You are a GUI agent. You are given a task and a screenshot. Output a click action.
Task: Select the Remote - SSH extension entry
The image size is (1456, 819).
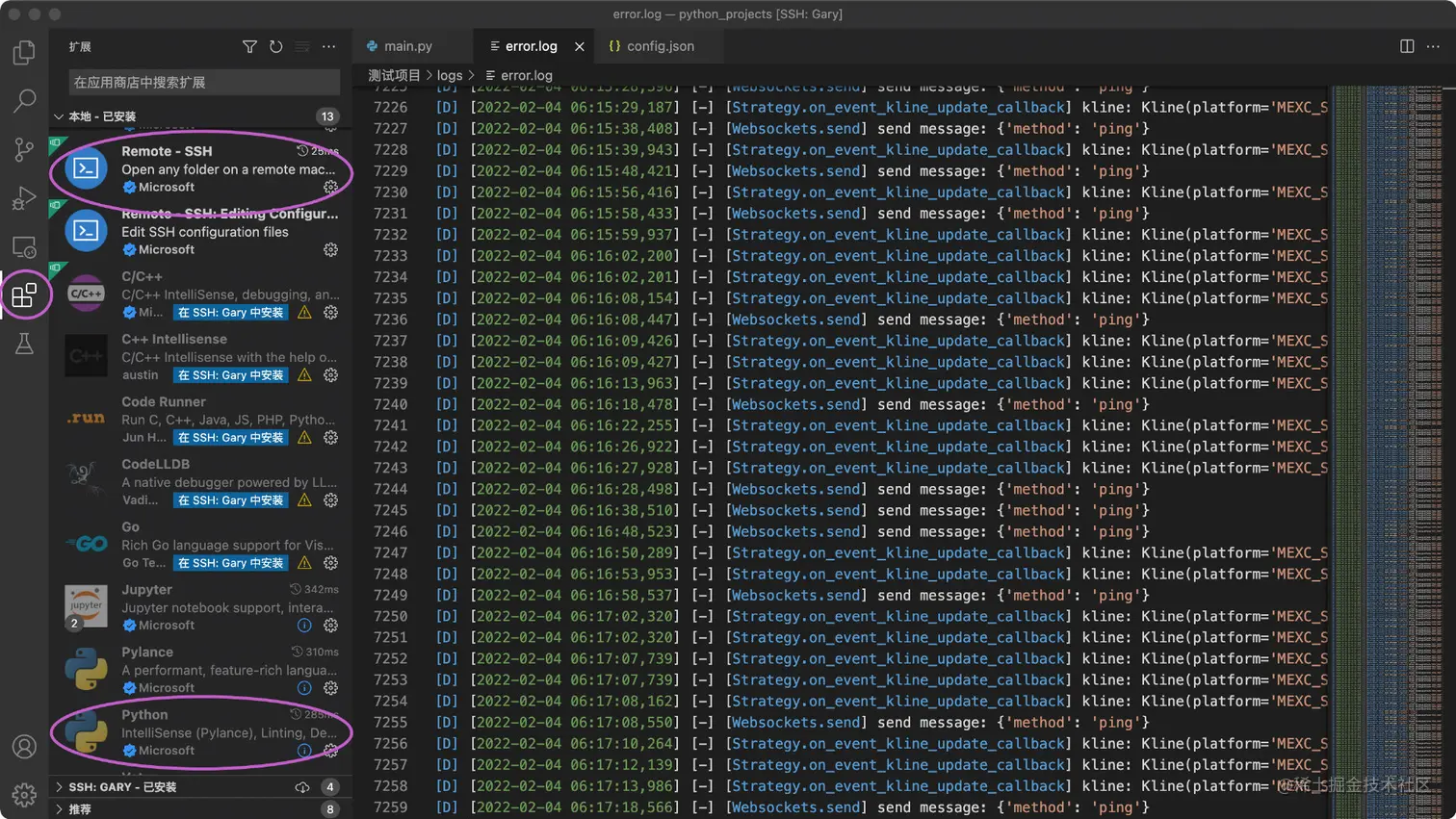click(201, 168)
